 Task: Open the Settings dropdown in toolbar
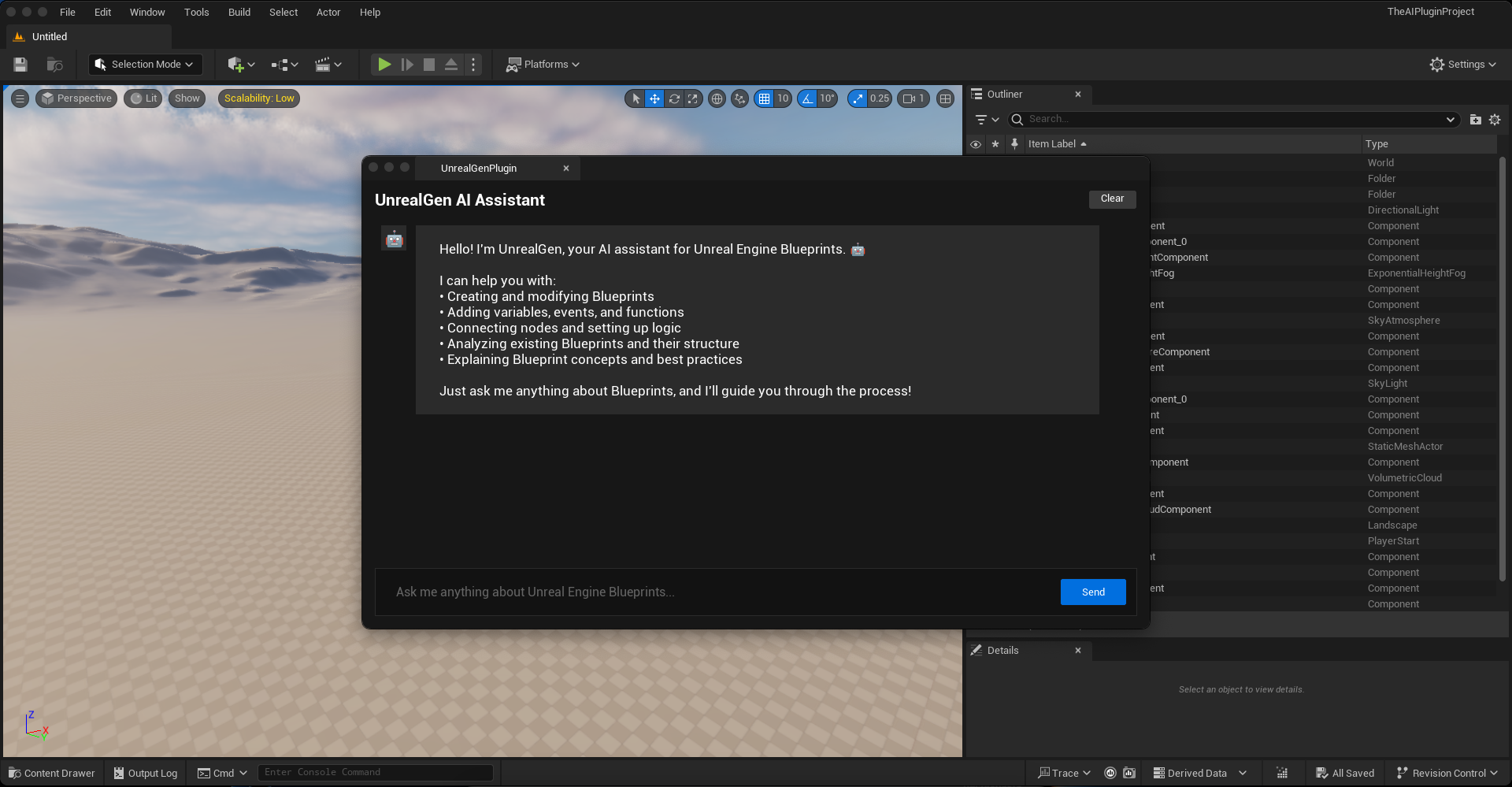[1463, 65]
